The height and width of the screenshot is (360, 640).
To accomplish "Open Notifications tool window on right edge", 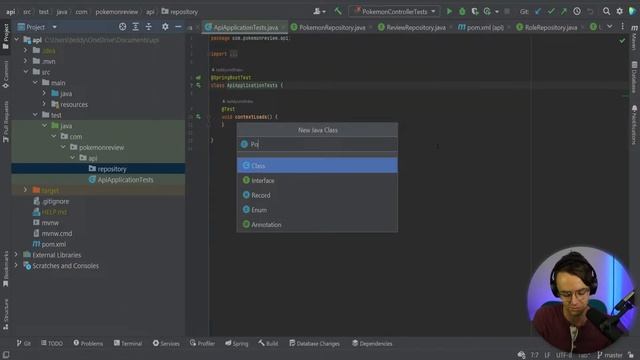I will 634,125.
